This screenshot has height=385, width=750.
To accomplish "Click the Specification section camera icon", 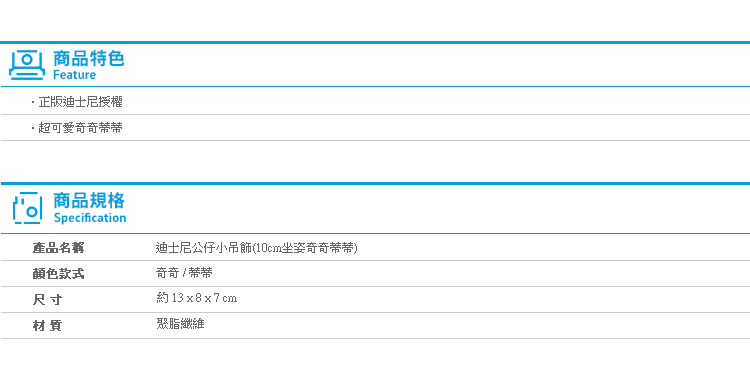I will tap(27, 208).
